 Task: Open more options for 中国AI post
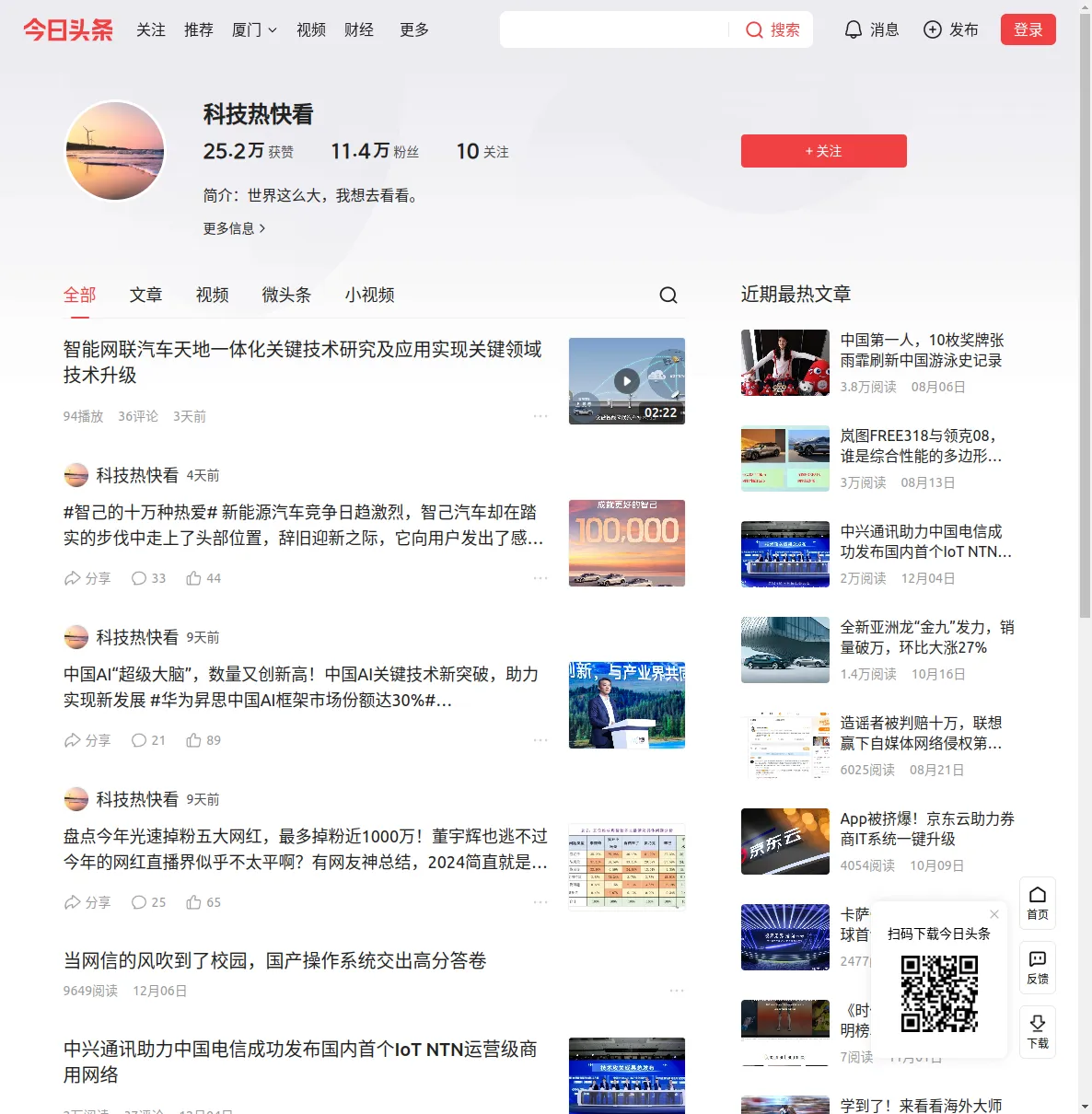pyautogui.click(x=540, y=740)
